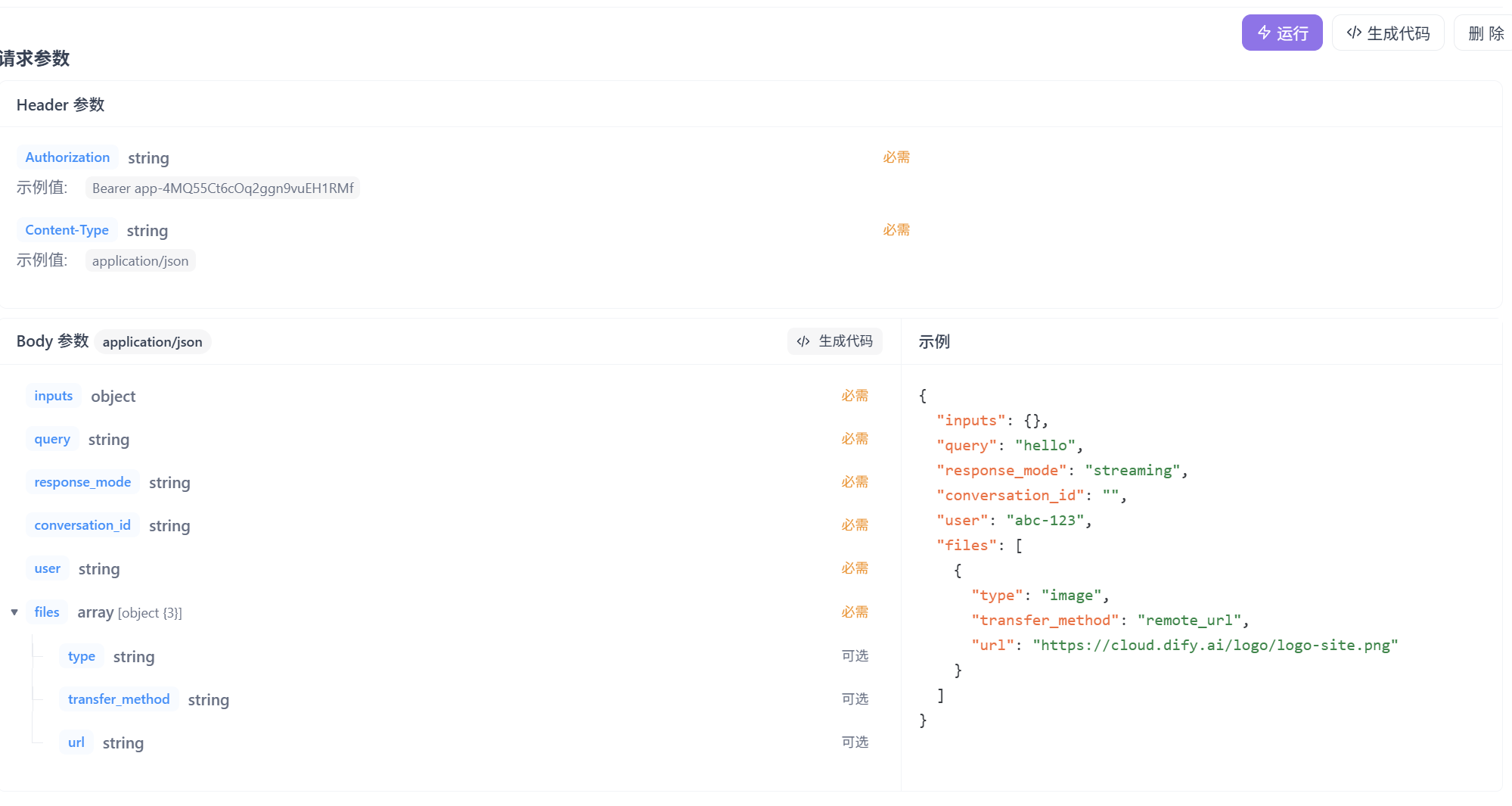Select the url child parameter

pyautogui.click(x=76, y=742)
